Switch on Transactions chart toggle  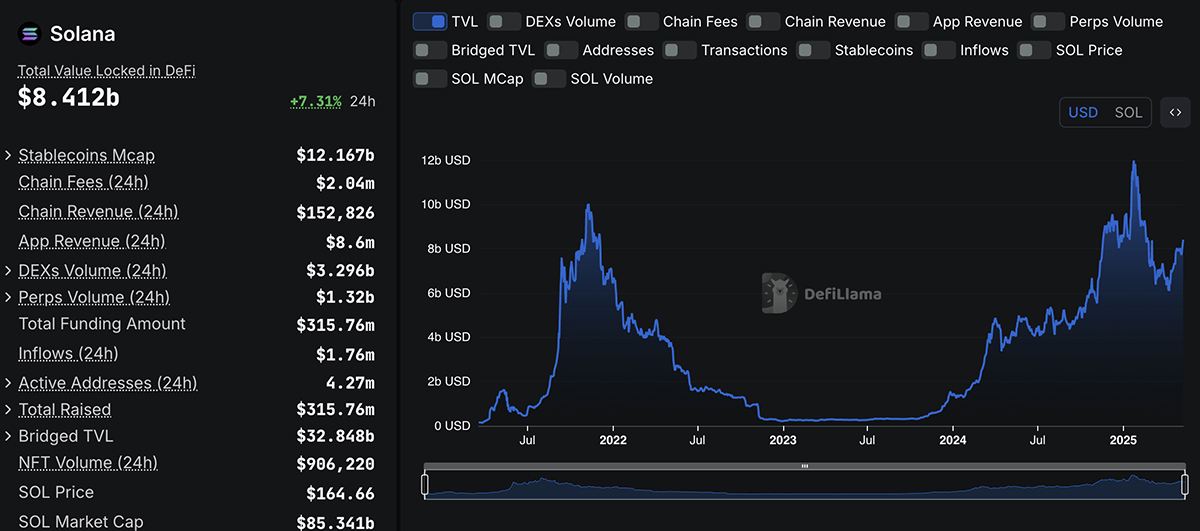click(679, 50)
